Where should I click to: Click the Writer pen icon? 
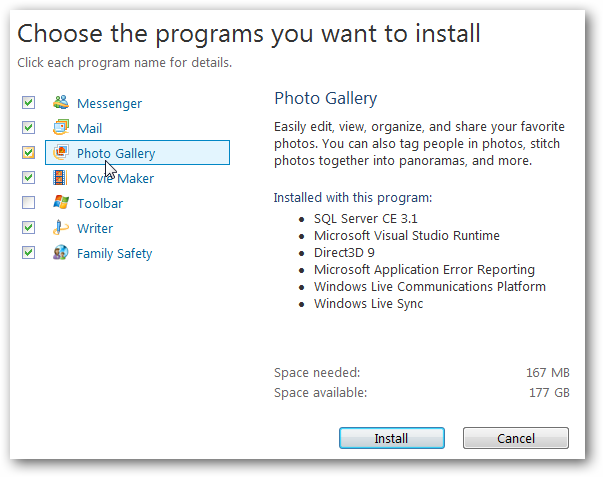pyautogui.click(x=60, y=228)
